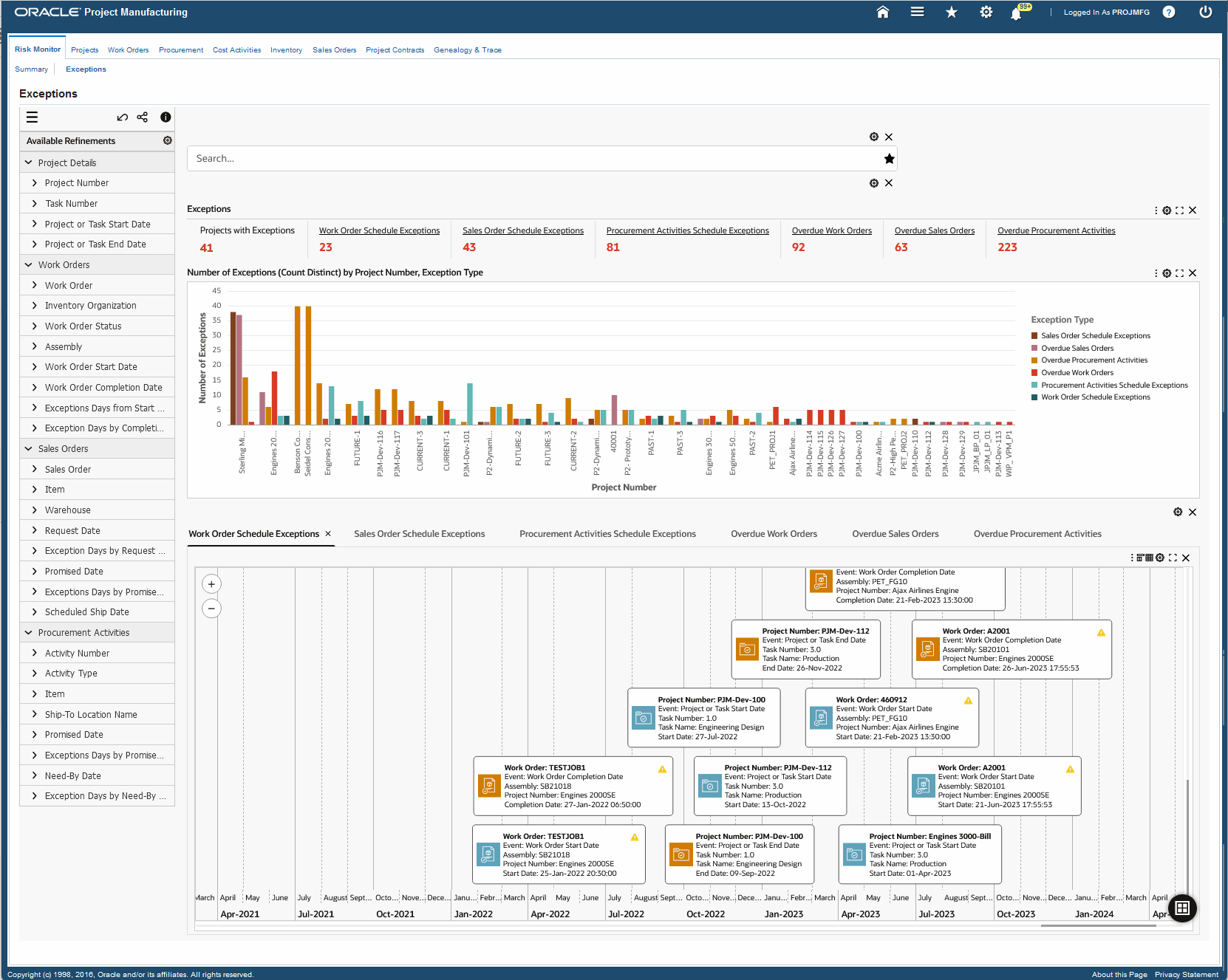Open Help question mark icon
This screenshot has width=1228, height=980.
(x=1168, y=12)
